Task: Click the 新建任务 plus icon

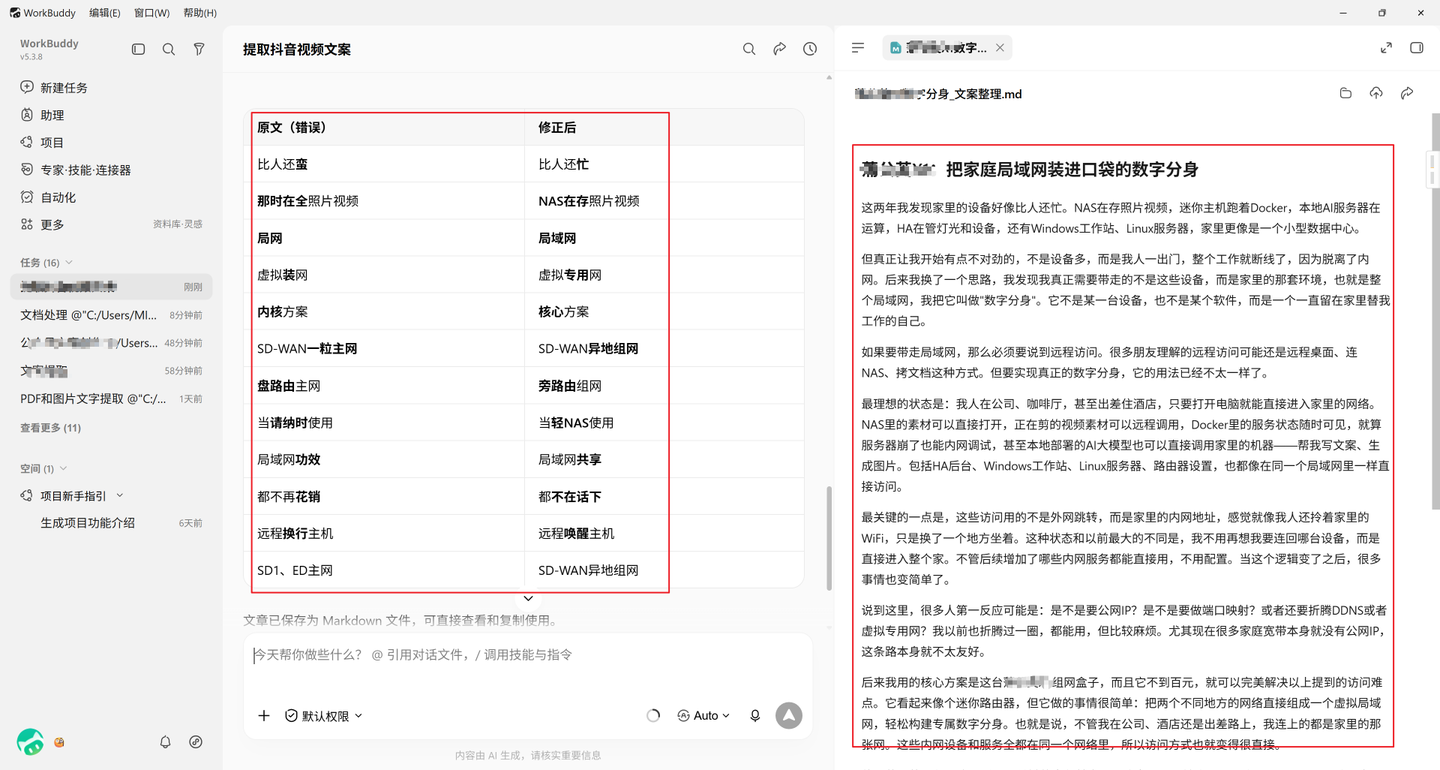Action: (x=27, y=87)
